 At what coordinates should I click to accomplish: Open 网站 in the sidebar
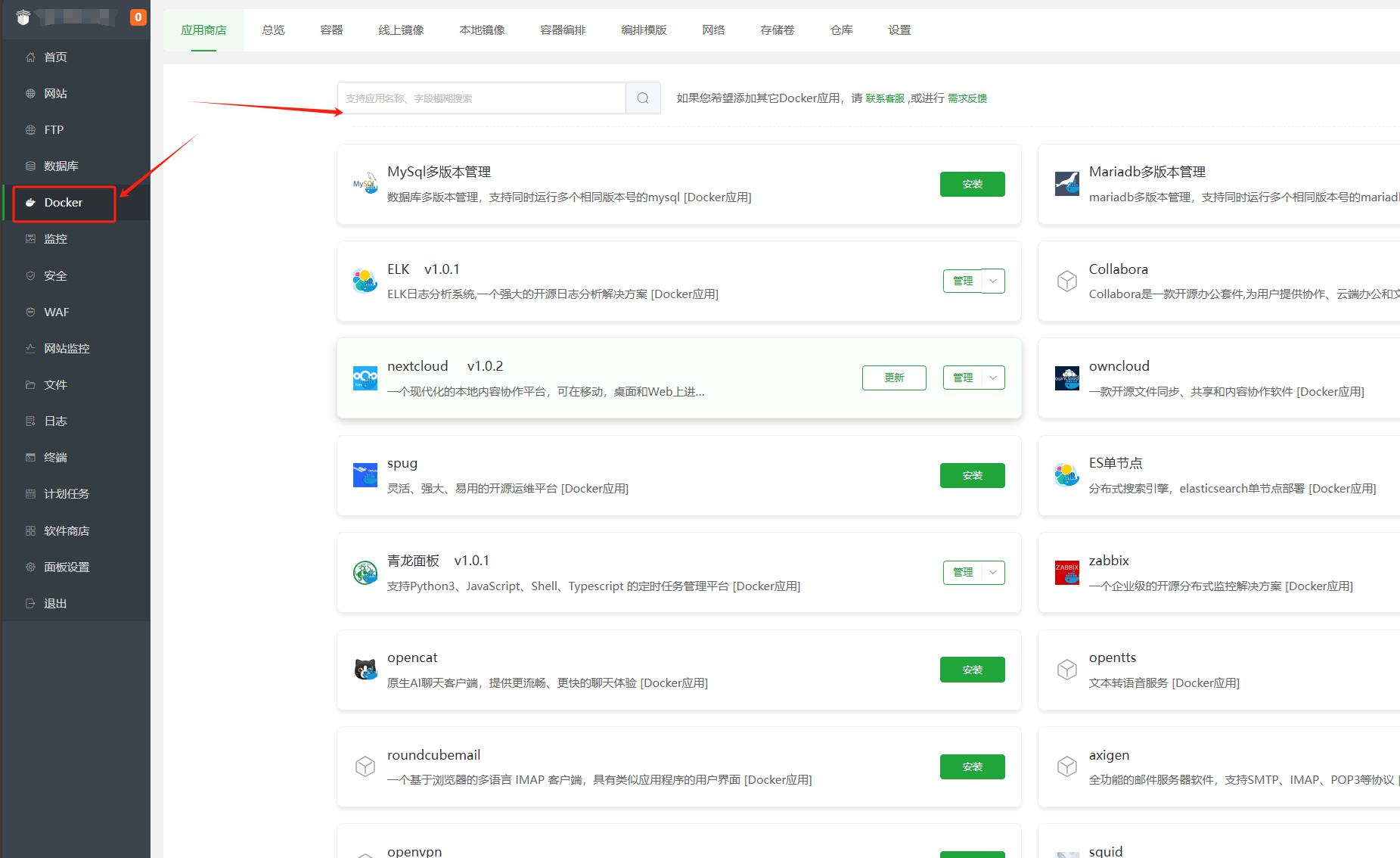(x=76, y=93)
